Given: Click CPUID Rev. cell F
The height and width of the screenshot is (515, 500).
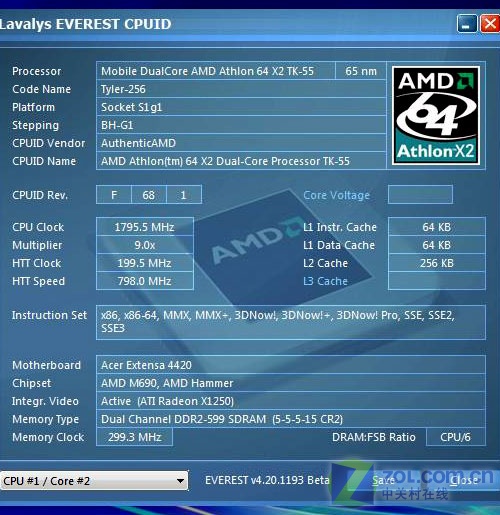Looking at the screenshot, I should (x=114, y=195).
